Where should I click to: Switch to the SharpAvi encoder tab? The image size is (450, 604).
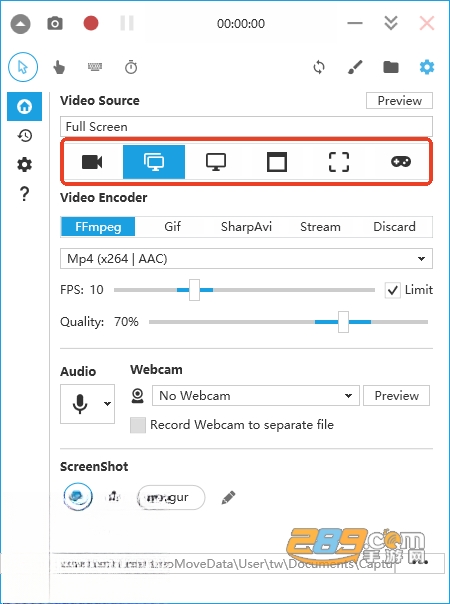tap(246, 226)
